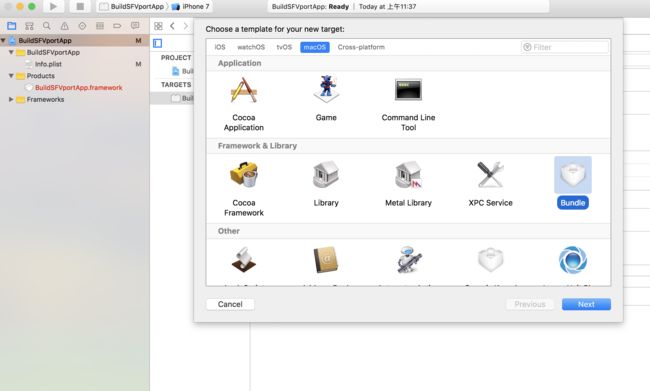The height and width of the screenshot is (391, 650).
Task: Expand the Frameworks group
Action: 11,100
